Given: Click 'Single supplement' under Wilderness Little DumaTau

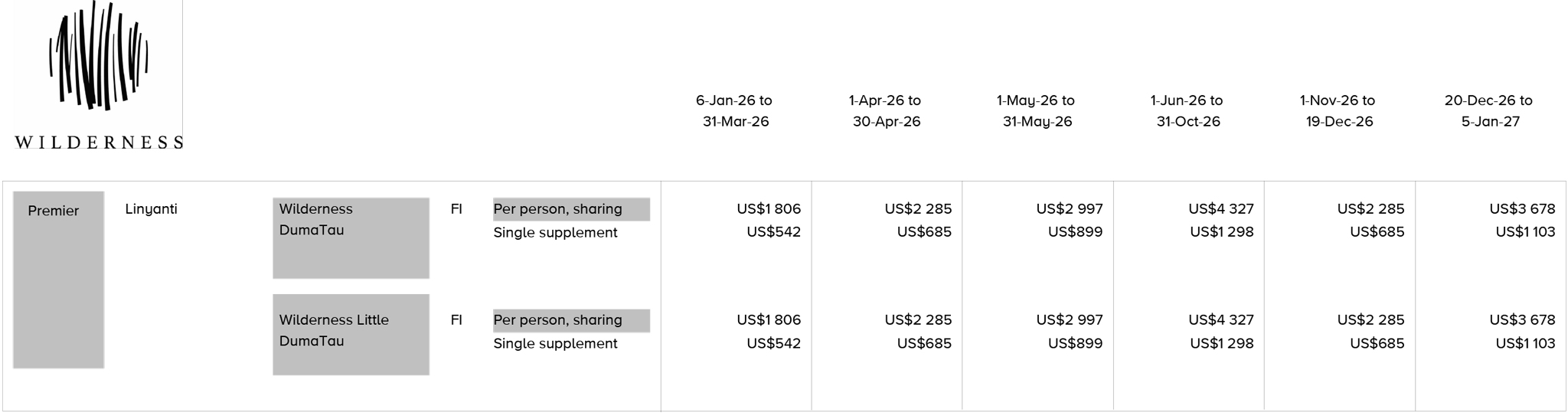Looking at the screenshot, I should [555, 344].
